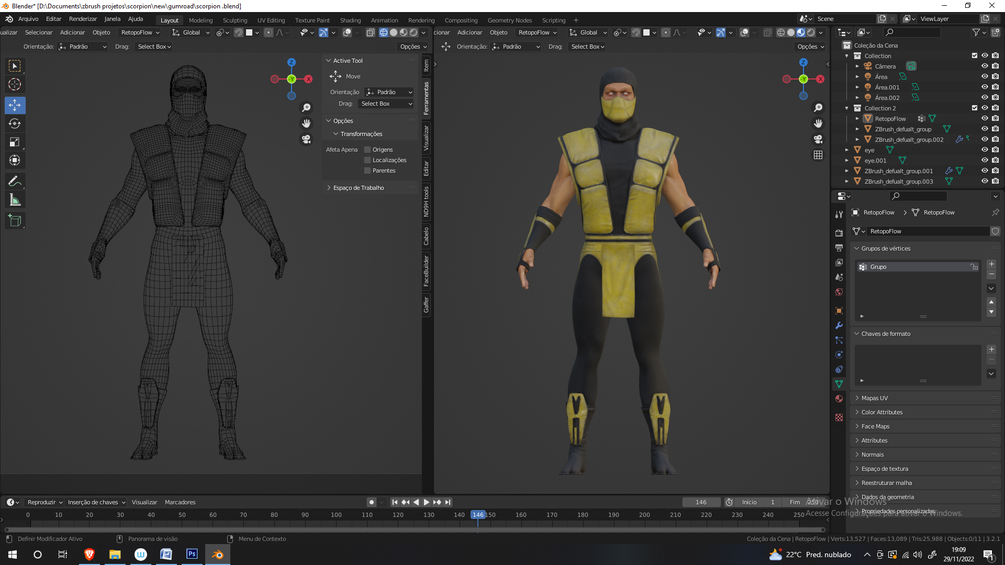Click Opções button in left viewport

pyautogui.click(x=413, y=47)
